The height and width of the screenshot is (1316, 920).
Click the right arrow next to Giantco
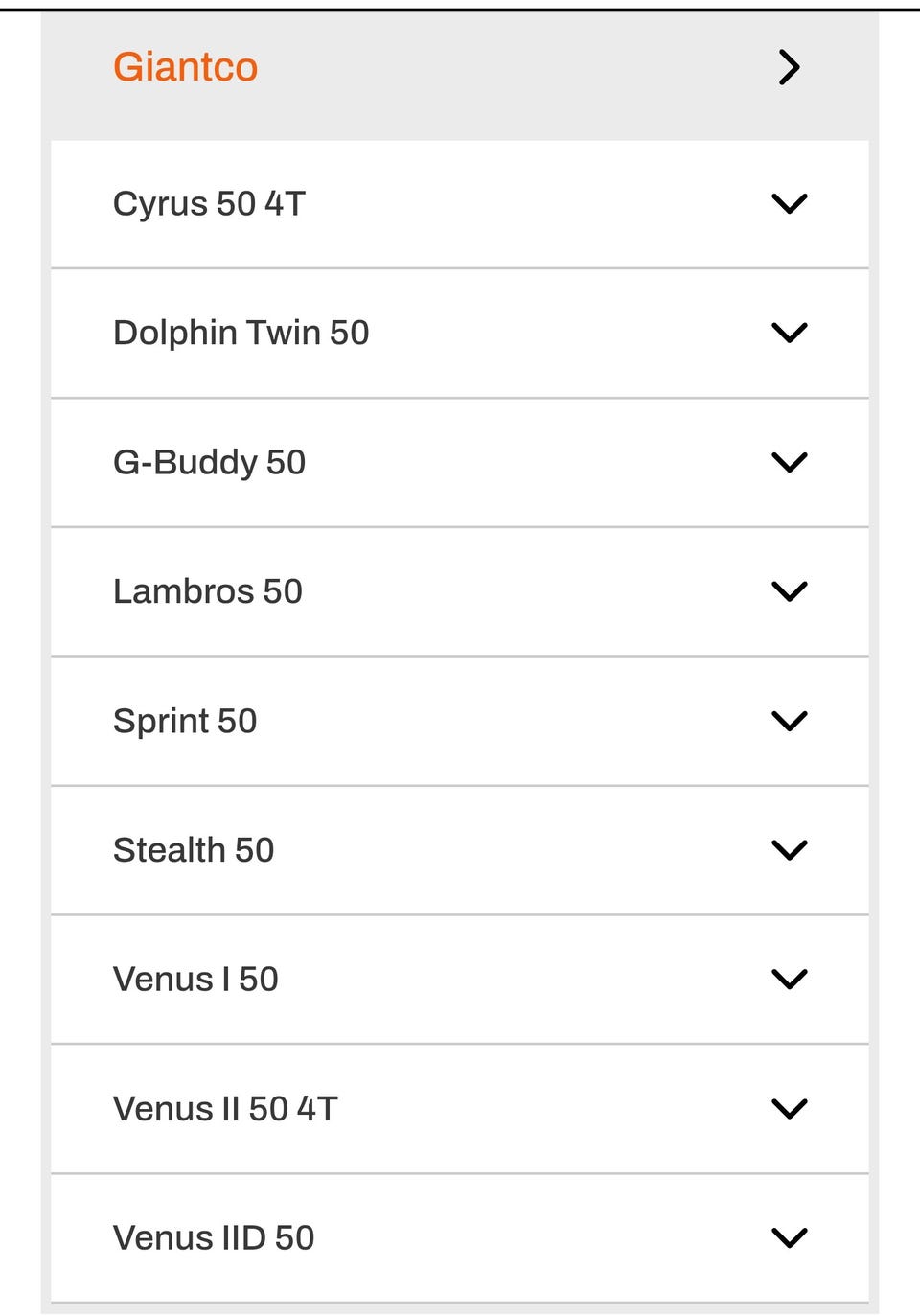pyautogui.click(x=789, y=67)
